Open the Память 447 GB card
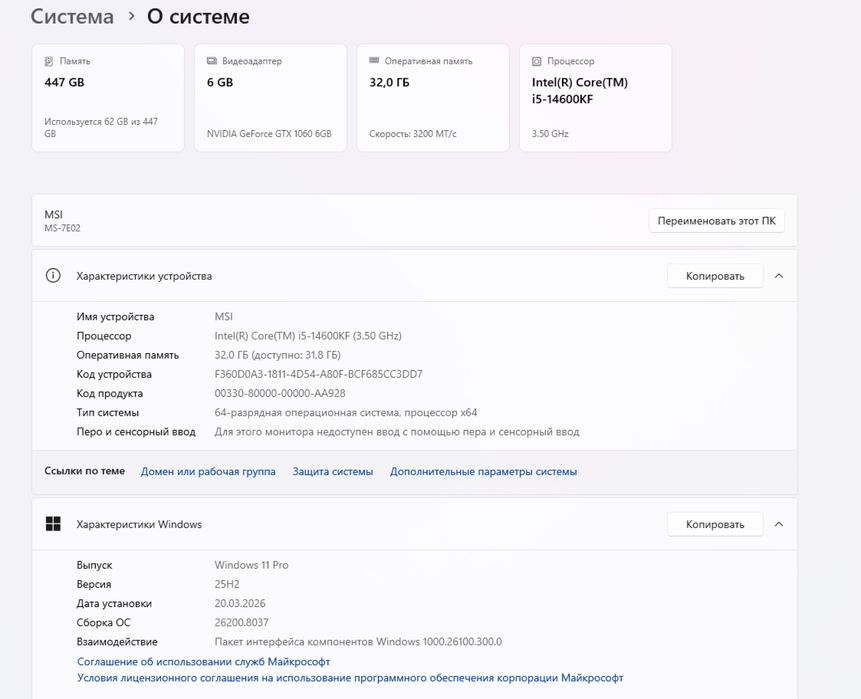 coord(108,98)
